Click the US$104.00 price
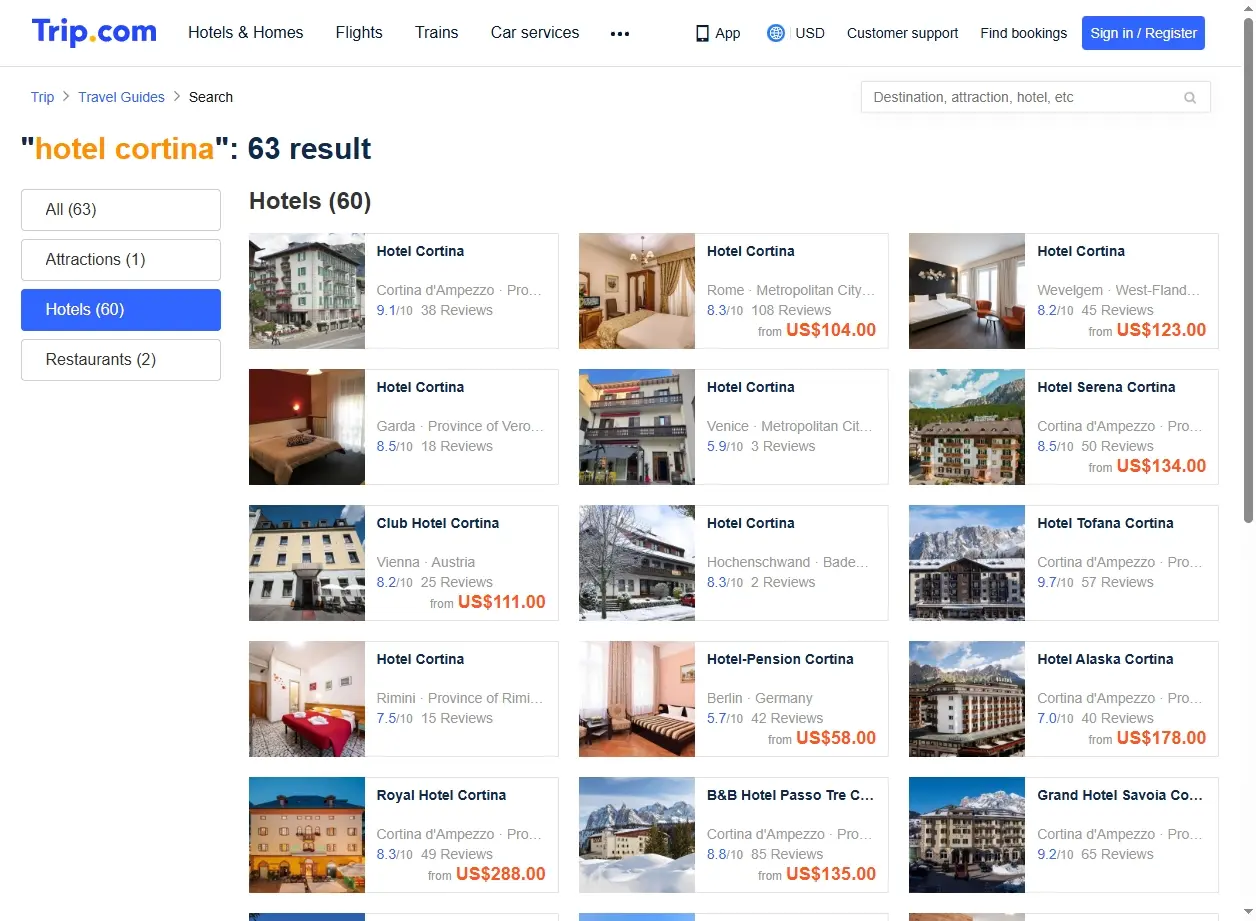The image size is (1256, 921). click(831, 330)
